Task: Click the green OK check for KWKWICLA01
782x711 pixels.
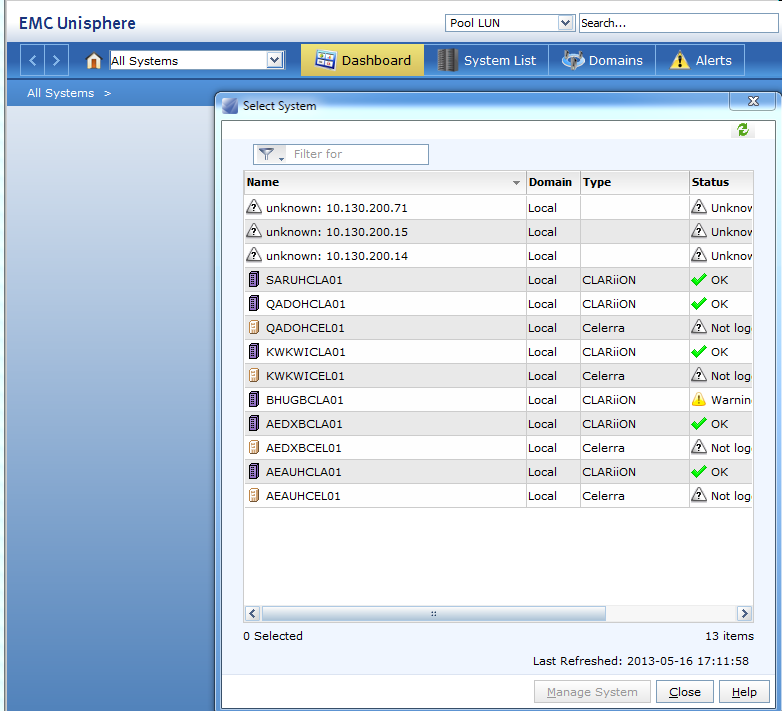Action: 699,352
